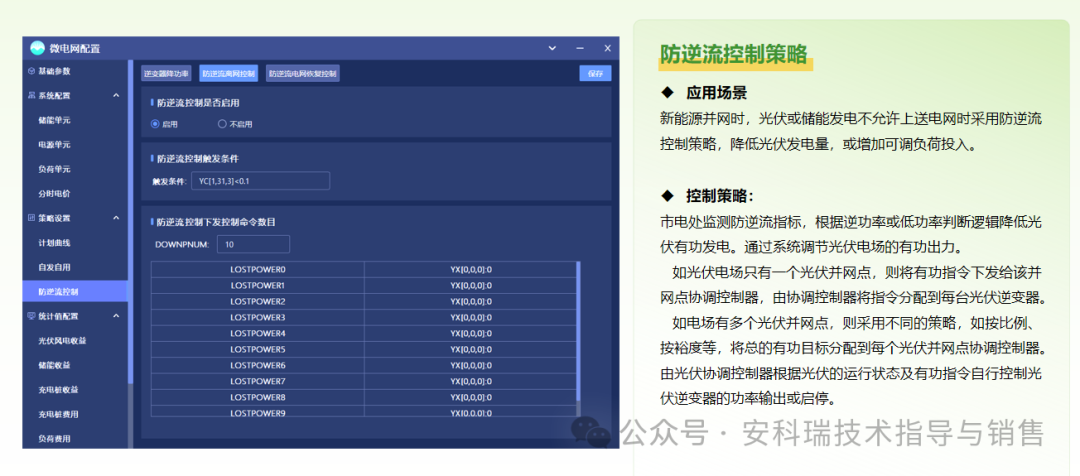The width and height of the screenshot is (1080, 476).
Task: Click the LOSTPOWER8 cell
Action: [258, 397]
